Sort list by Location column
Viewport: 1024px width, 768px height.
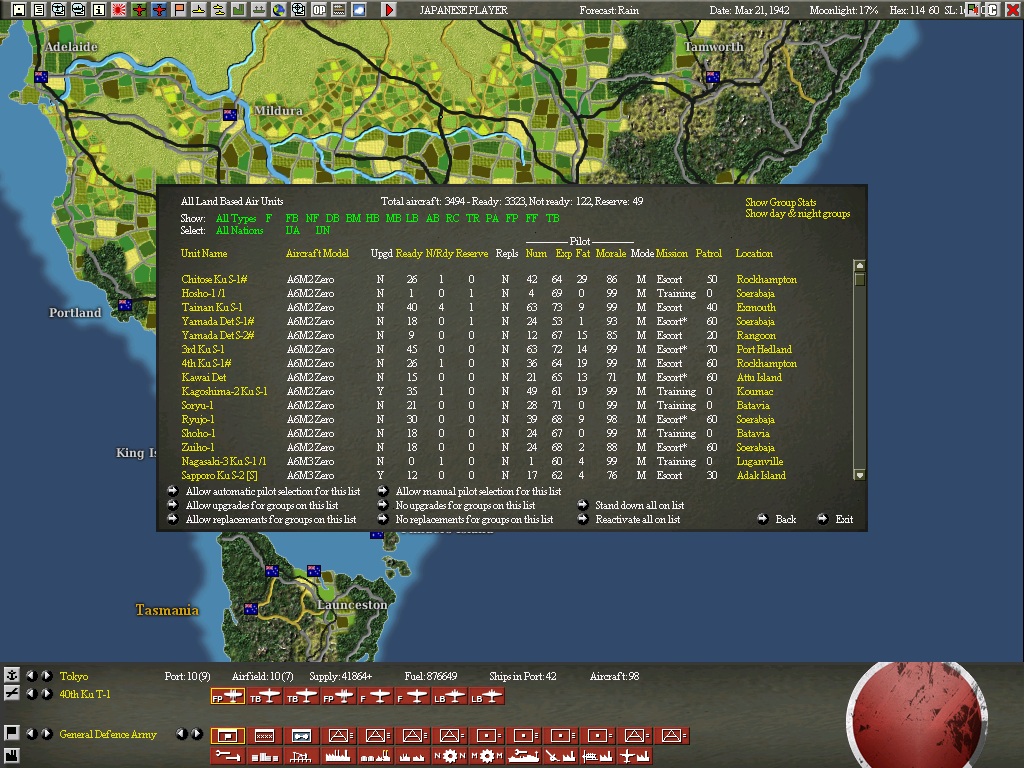(x=754, y=253)
